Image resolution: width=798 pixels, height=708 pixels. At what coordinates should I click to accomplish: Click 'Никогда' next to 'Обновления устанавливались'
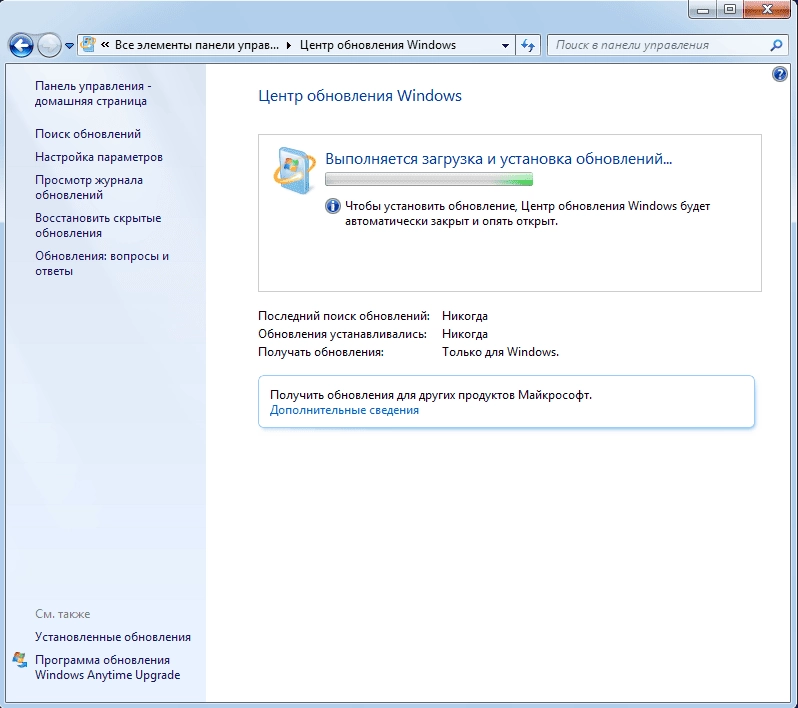465,334
